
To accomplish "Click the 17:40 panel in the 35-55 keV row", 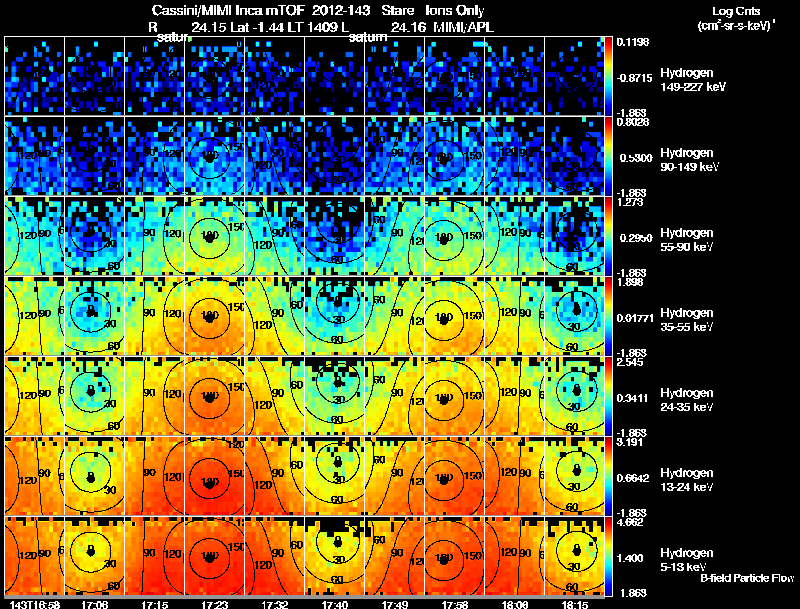I will 334,316.
